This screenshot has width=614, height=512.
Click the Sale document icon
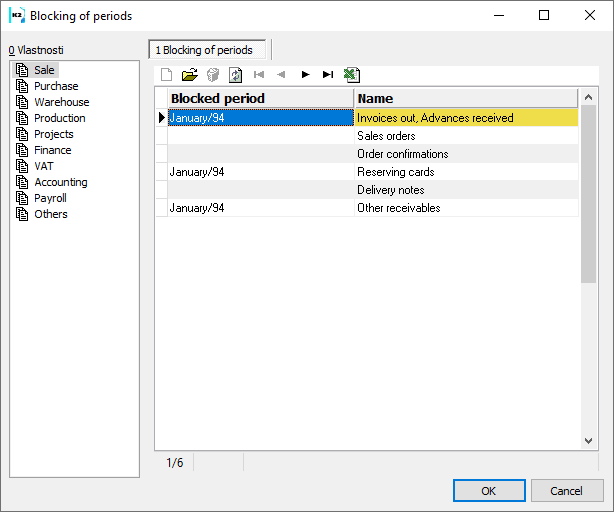(x=22, y=70)
